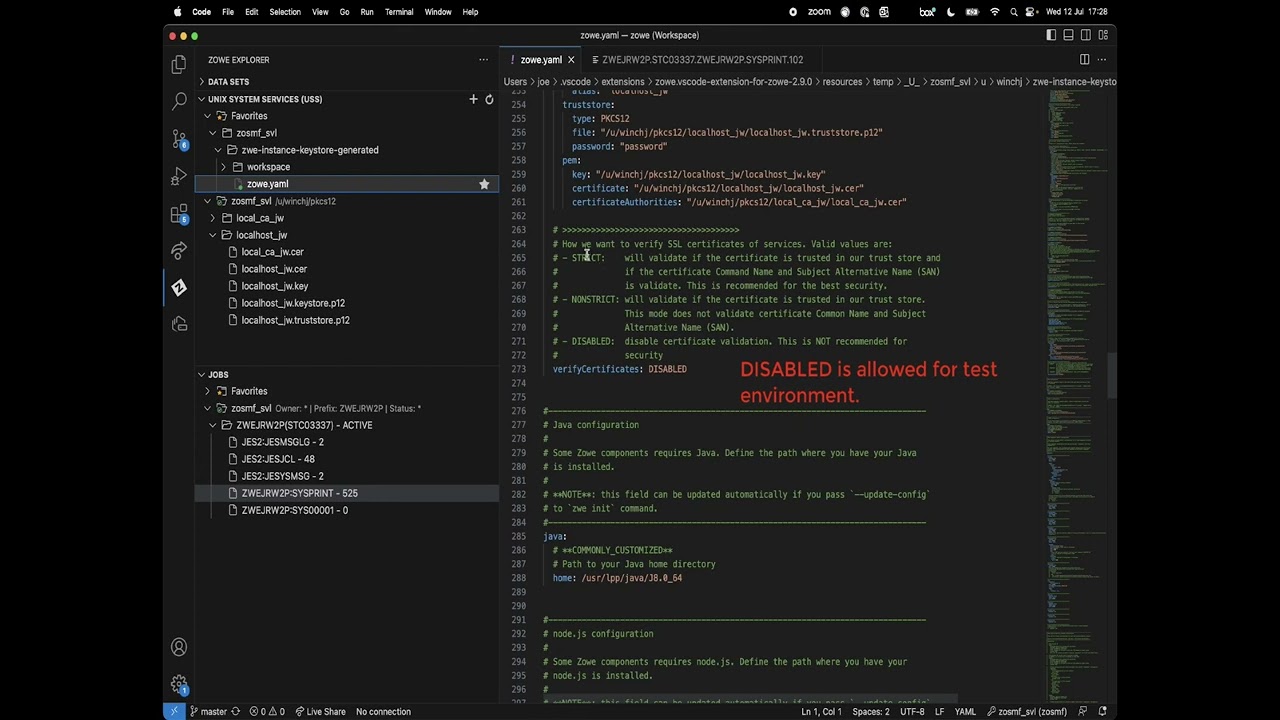Open the JES2:JESMSGLG - 2 spool file
Image resolution: width=1280 pixels, height=720 pixels.
point(282,442)
